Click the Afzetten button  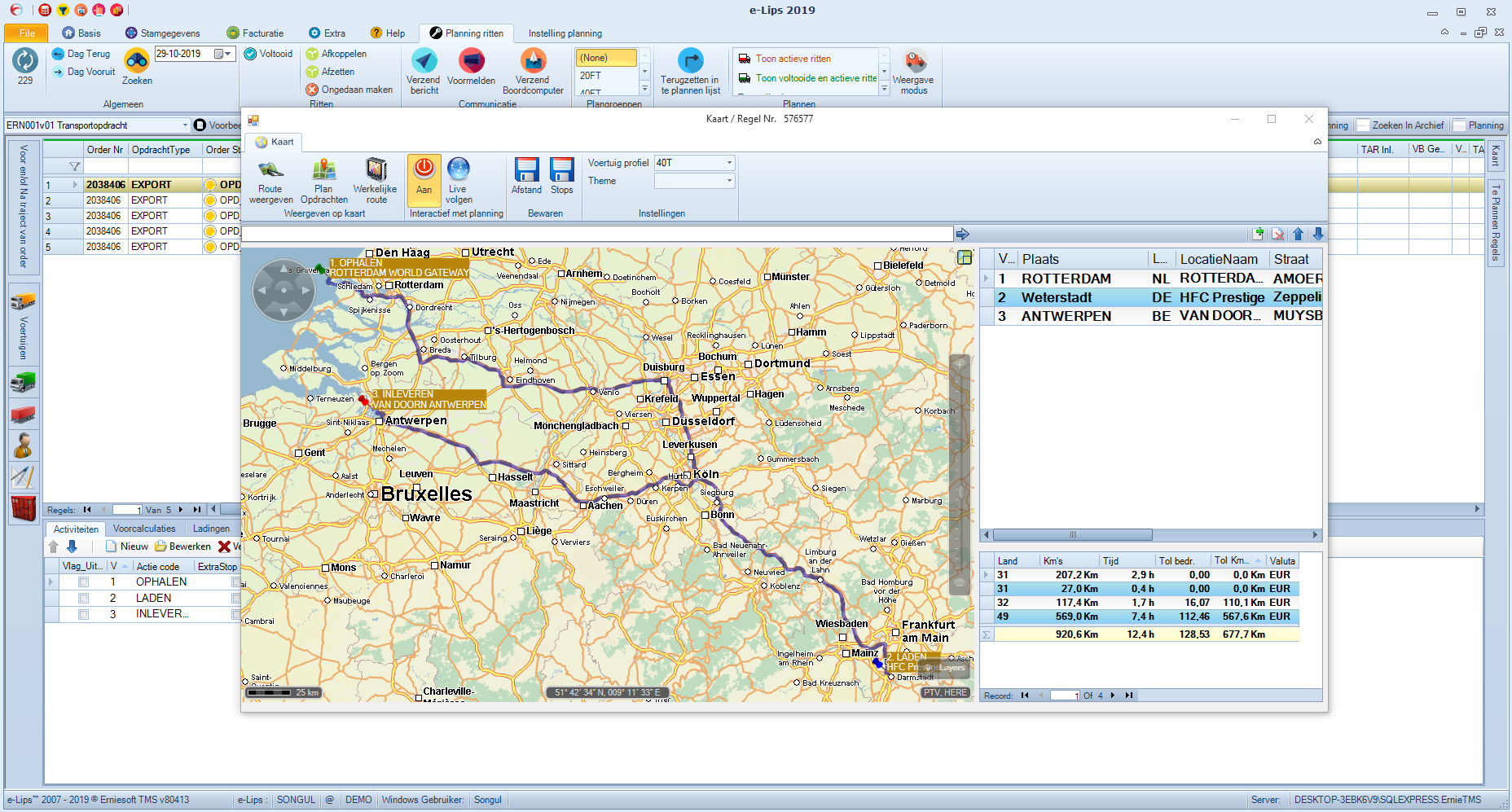click(330, 72)
